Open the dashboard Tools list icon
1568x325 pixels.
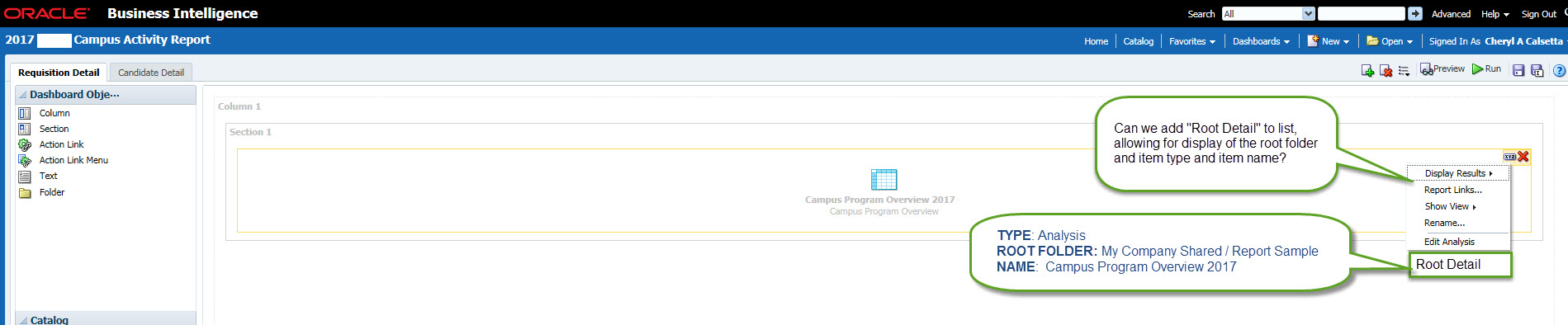tap(1404, 71)
